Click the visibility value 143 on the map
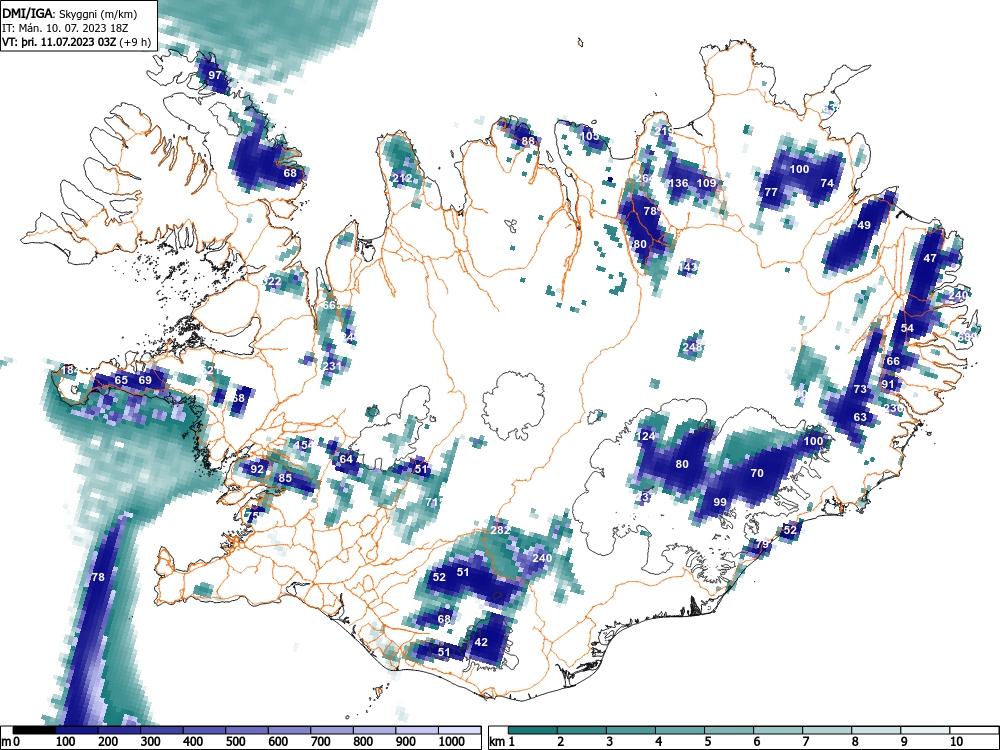 (688, 266)
